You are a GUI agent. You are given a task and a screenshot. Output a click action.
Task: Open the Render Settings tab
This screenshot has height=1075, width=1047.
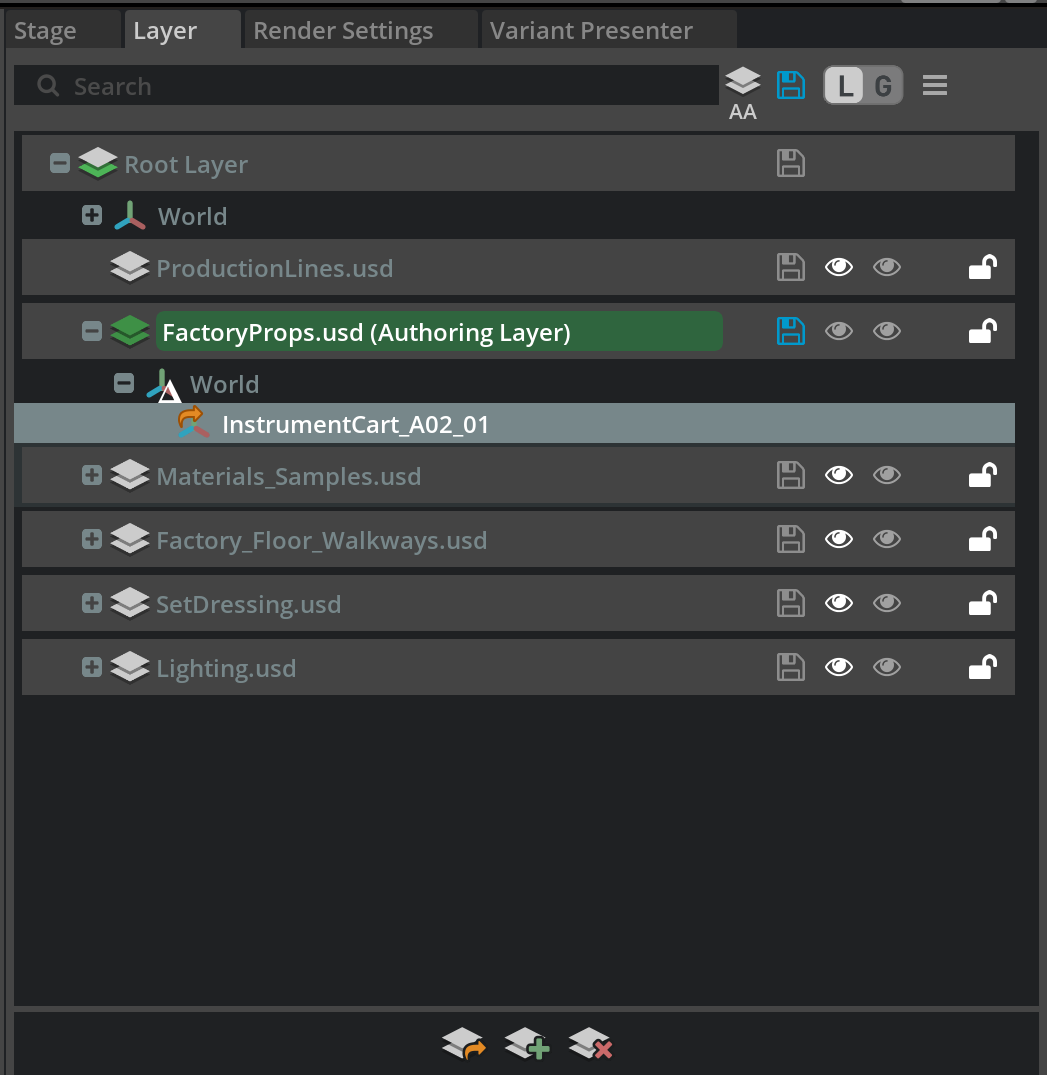(343, 31)
